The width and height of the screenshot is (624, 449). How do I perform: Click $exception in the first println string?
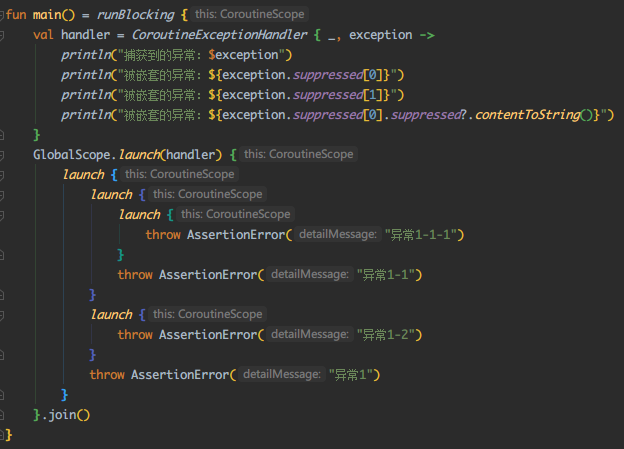click(243, 55)
